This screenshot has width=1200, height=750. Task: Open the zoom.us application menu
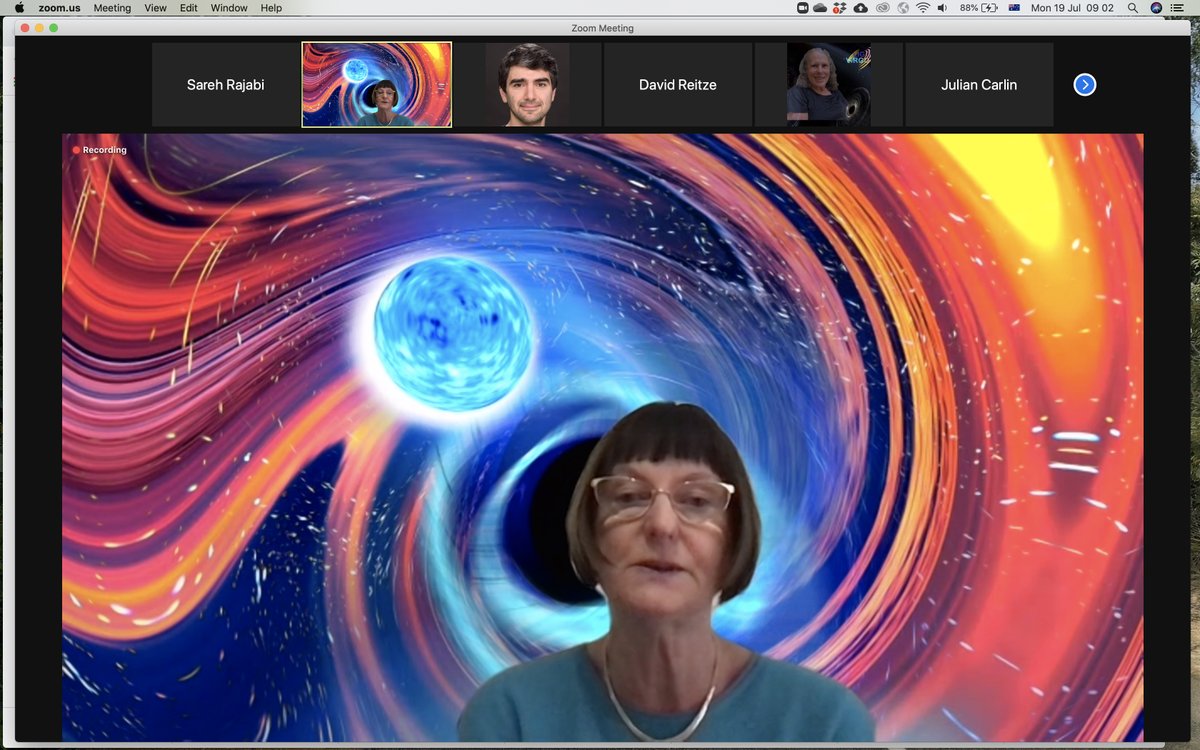pos(59,8)
